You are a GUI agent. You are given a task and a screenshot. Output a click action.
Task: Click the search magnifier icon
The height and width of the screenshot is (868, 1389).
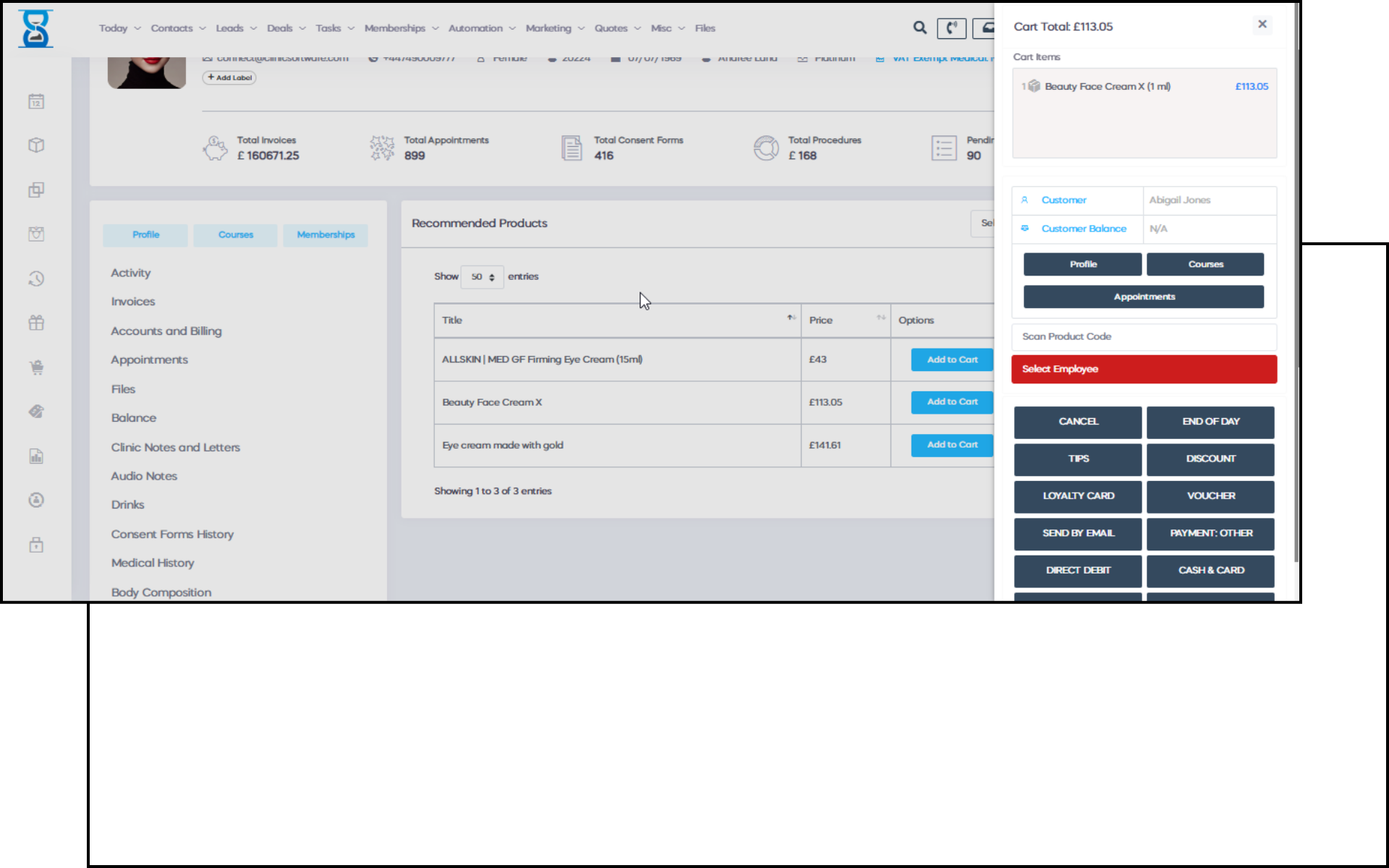[x=919, y=27]
